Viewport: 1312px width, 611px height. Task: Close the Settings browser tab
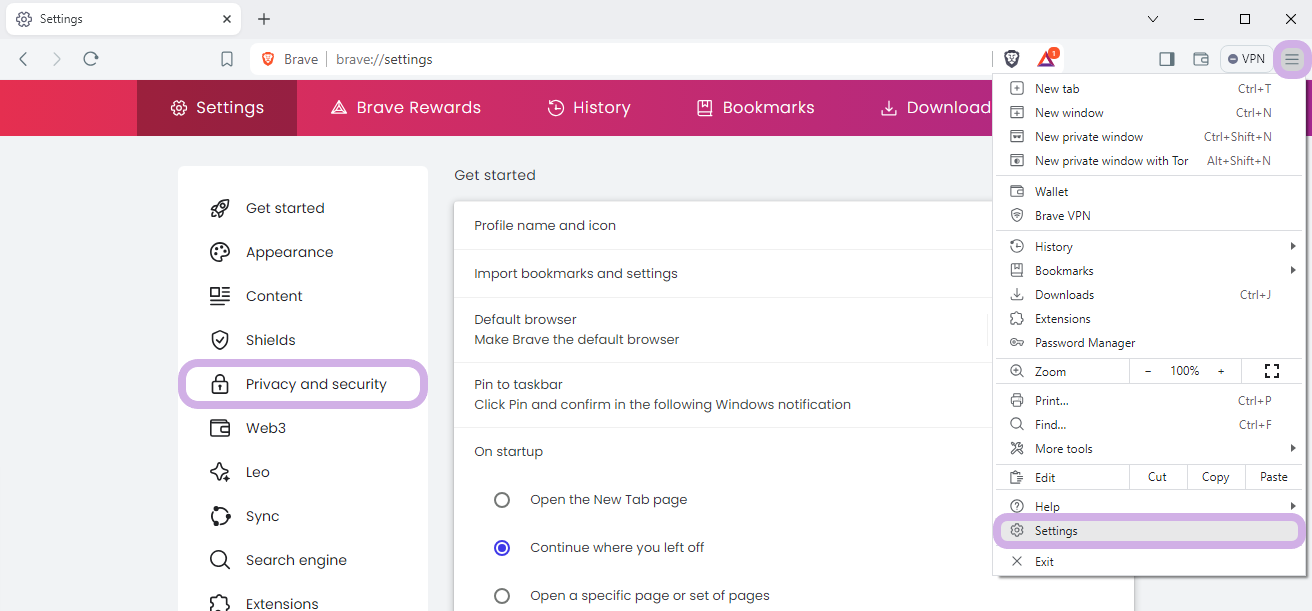227,19
